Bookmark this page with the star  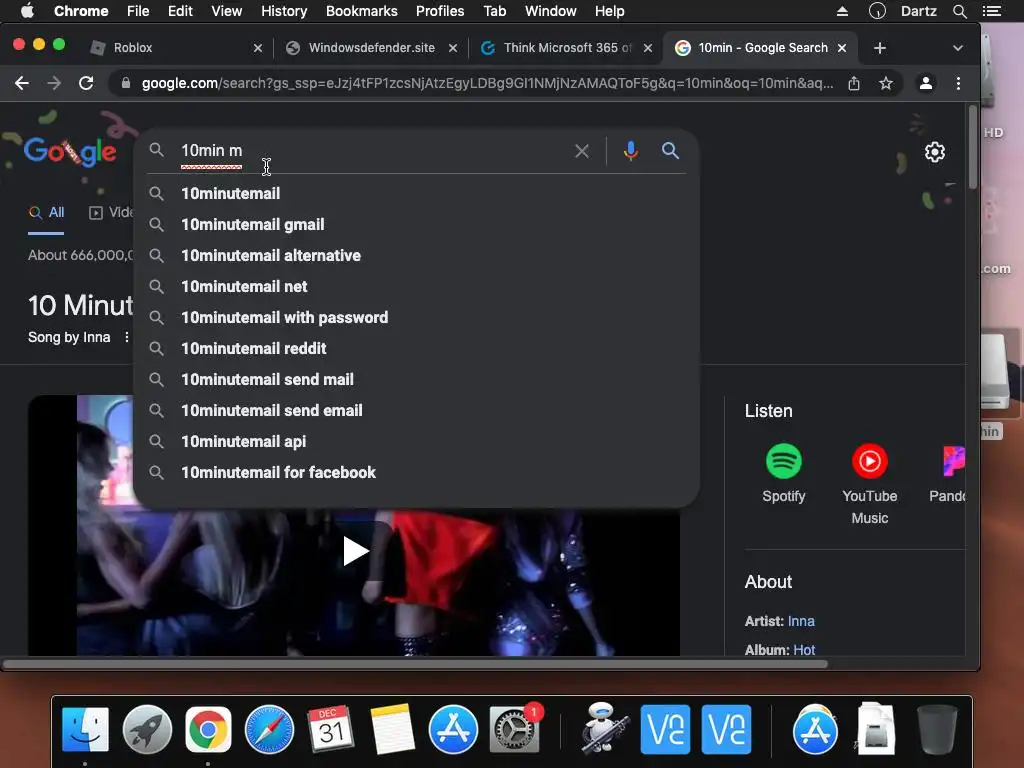pyautogui.click(x=886, y=84)
